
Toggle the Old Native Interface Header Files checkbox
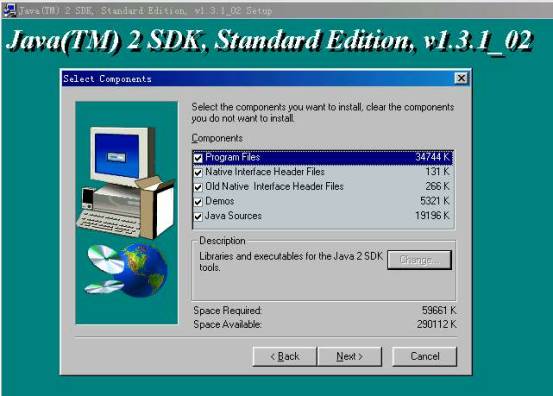198,187
